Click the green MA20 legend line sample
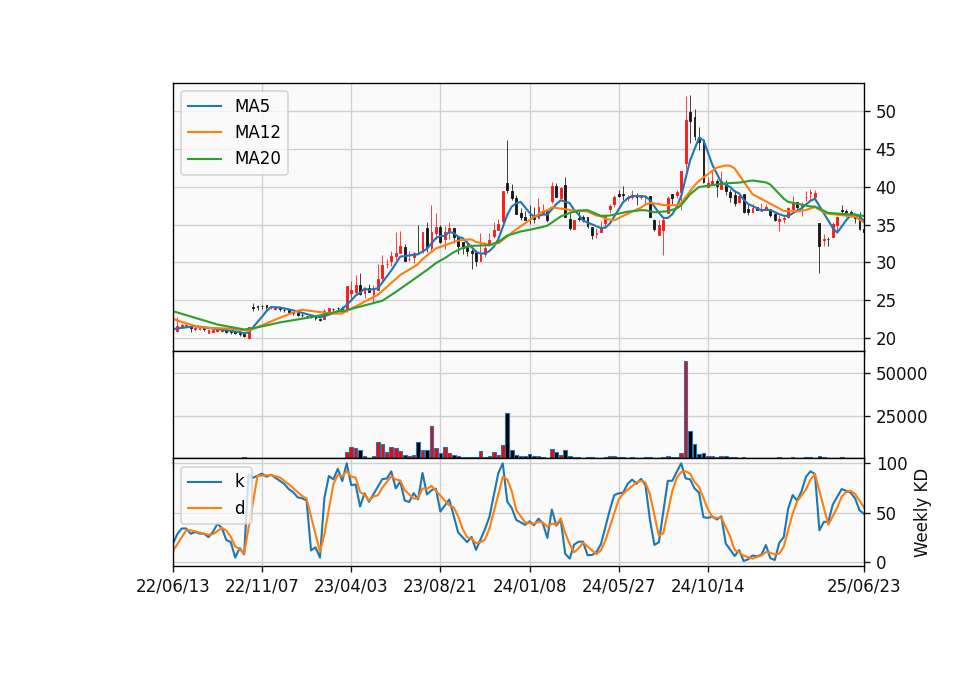The height and width of the screenshot is (690, 960). tap(204, 159)
